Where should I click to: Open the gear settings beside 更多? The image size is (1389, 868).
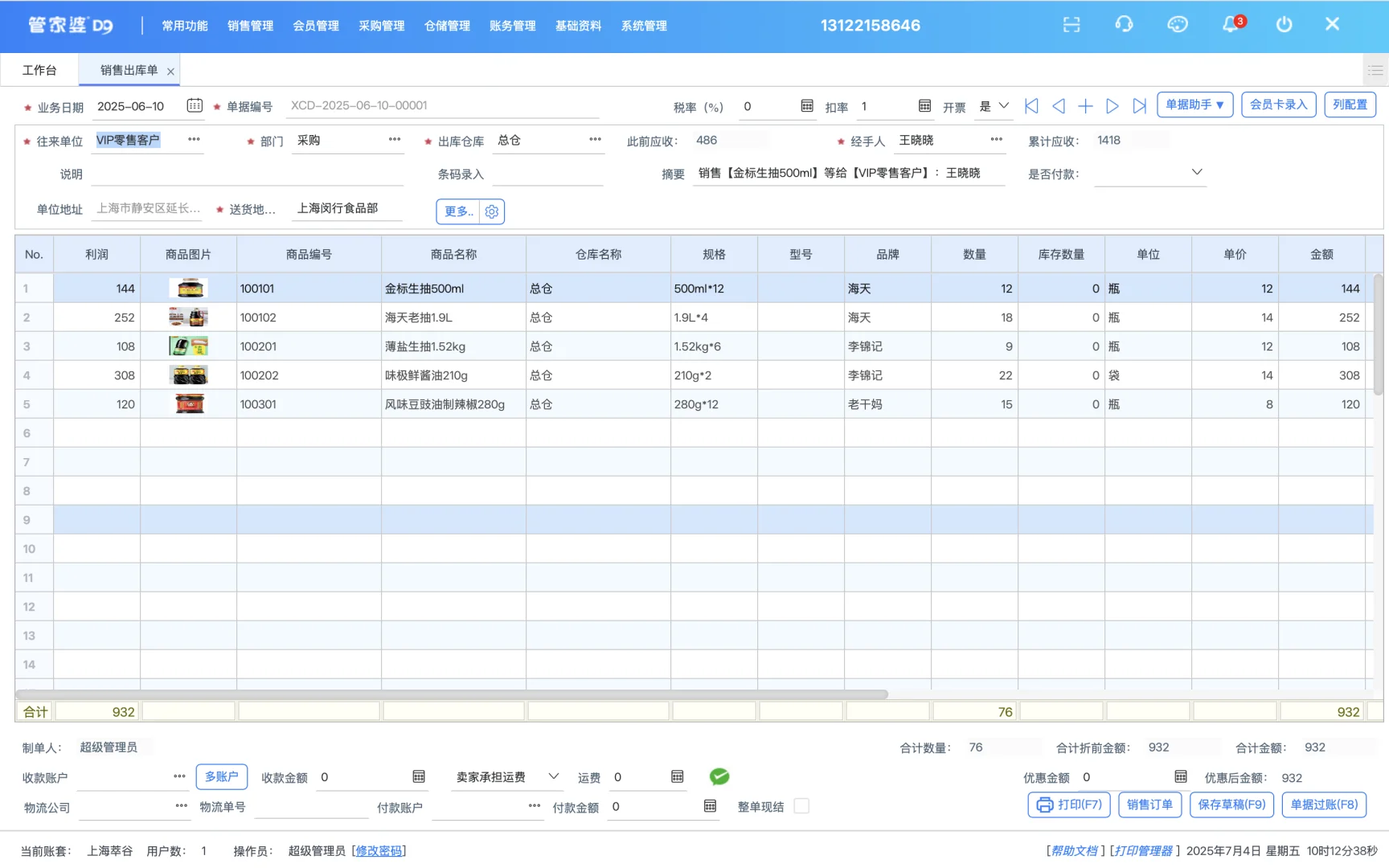[492, 211]
